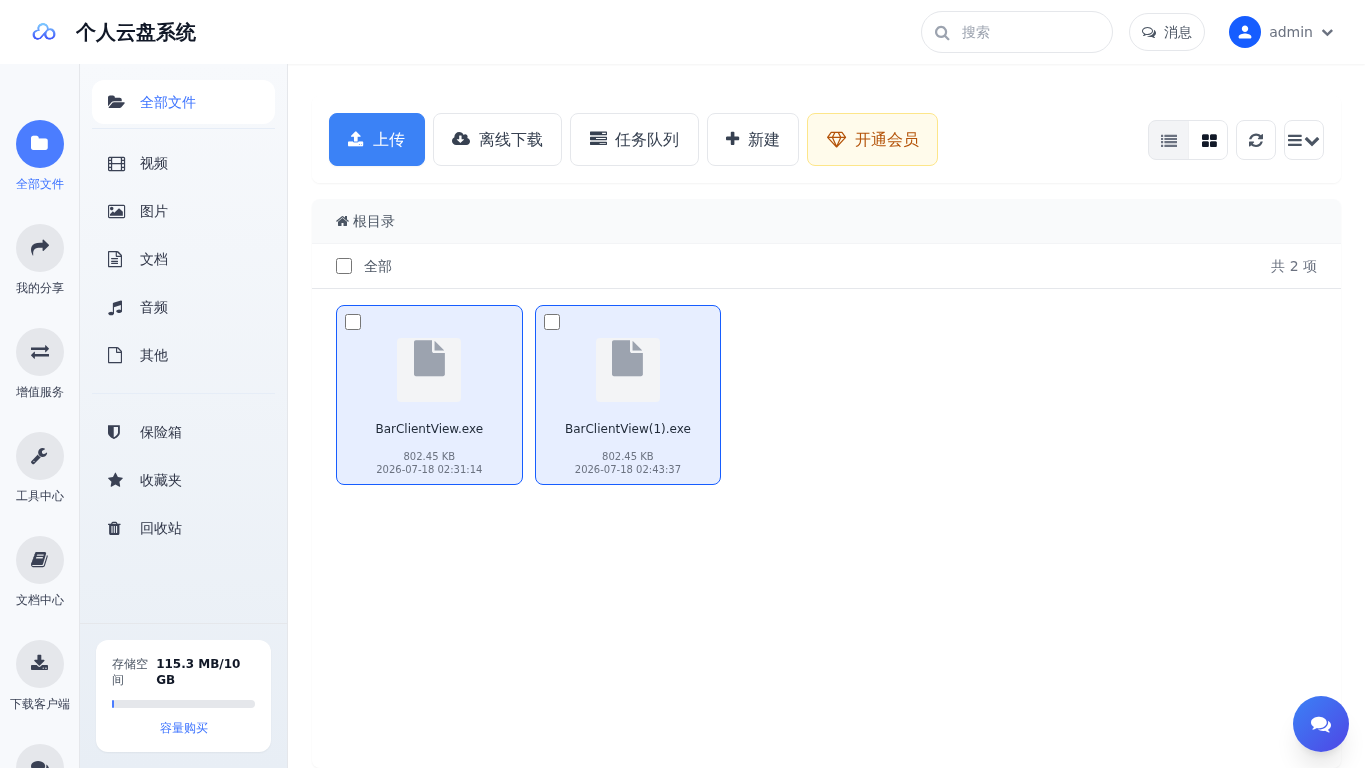Select 图片 category
The height and width of the screenshot is (768, 1365).
(183, 212)
